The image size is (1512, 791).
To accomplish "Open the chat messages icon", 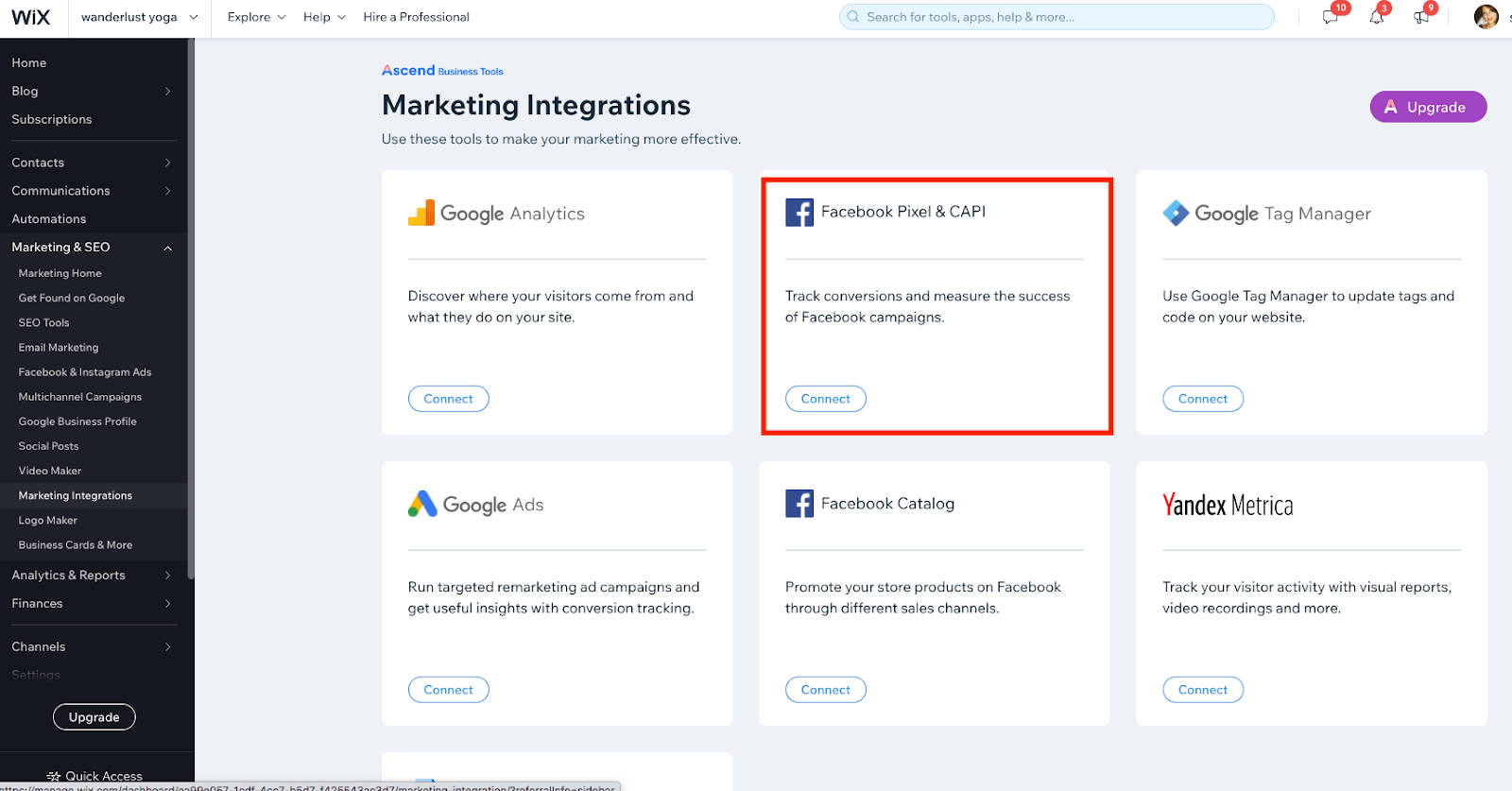I will tap(1331, 16).
